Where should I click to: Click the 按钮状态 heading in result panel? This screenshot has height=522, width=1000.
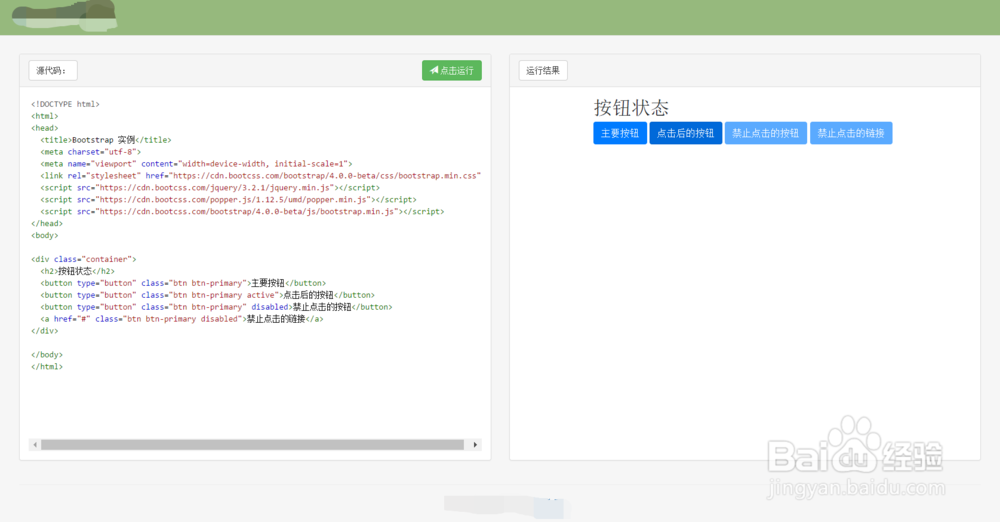[x=631, y=107]
